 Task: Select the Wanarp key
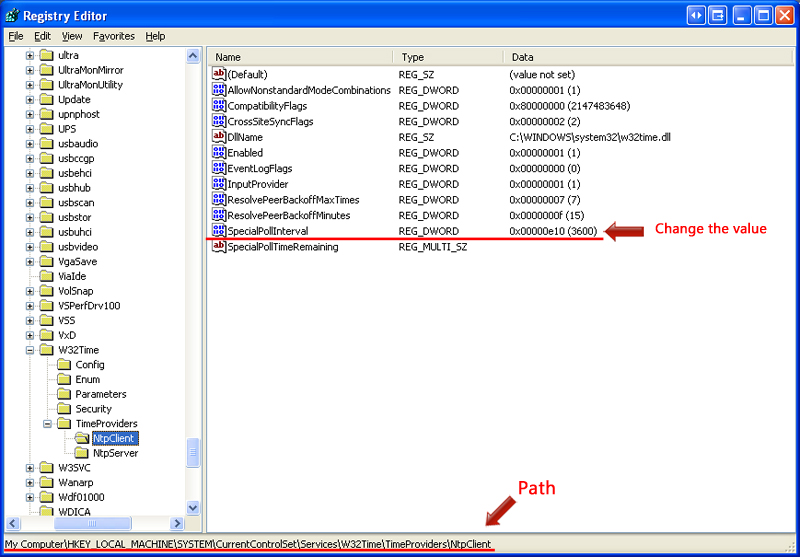tap(76, 483)
